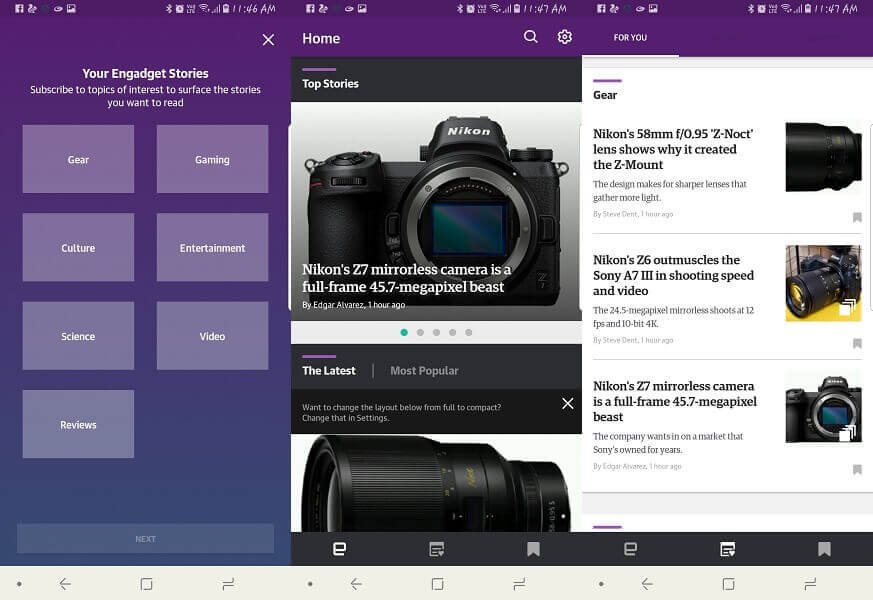Open Nikon's Z7 article in Gear list
Viewport: 873px width, 600px height.
coord(675,401)
